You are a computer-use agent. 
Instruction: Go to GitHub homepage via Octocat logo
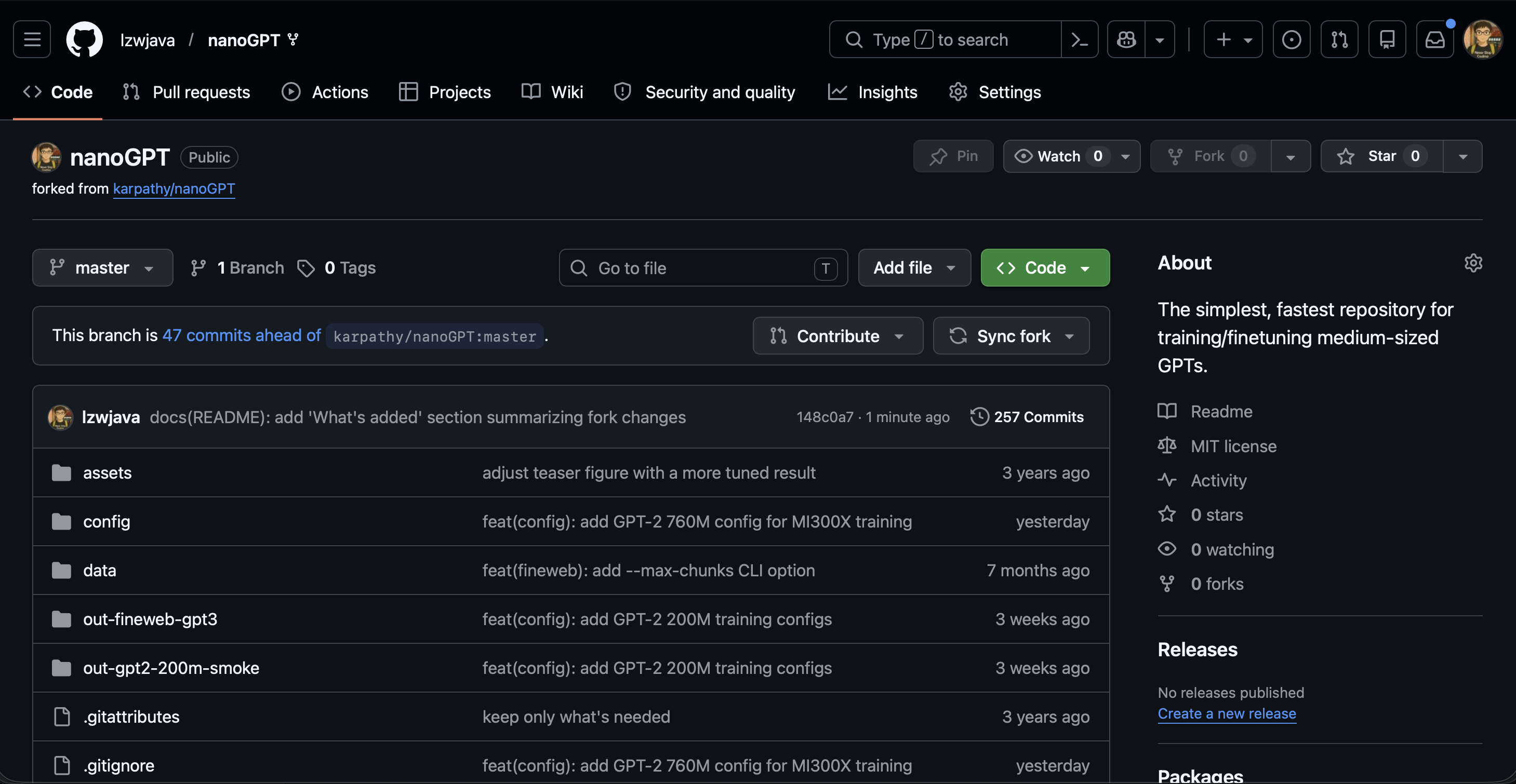84,39
